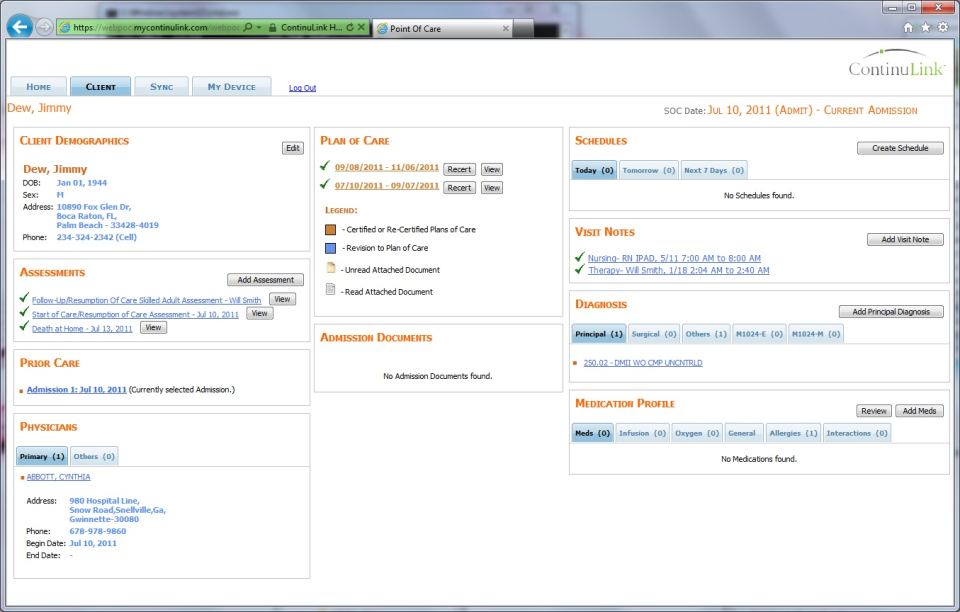Select the Physicians Primary (1) tab
960x612 pixels.
(x=42, y=457)
